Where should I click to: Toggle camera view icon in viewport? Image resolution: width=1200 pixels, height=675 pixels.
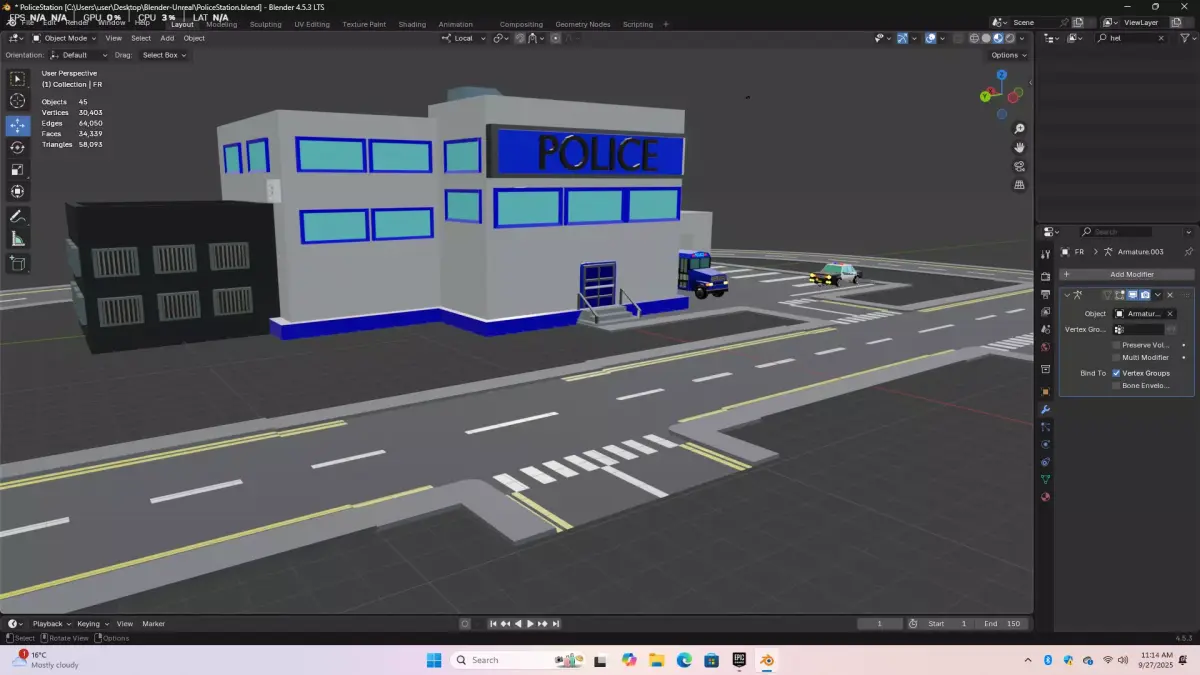click(x=1019, y=166)
